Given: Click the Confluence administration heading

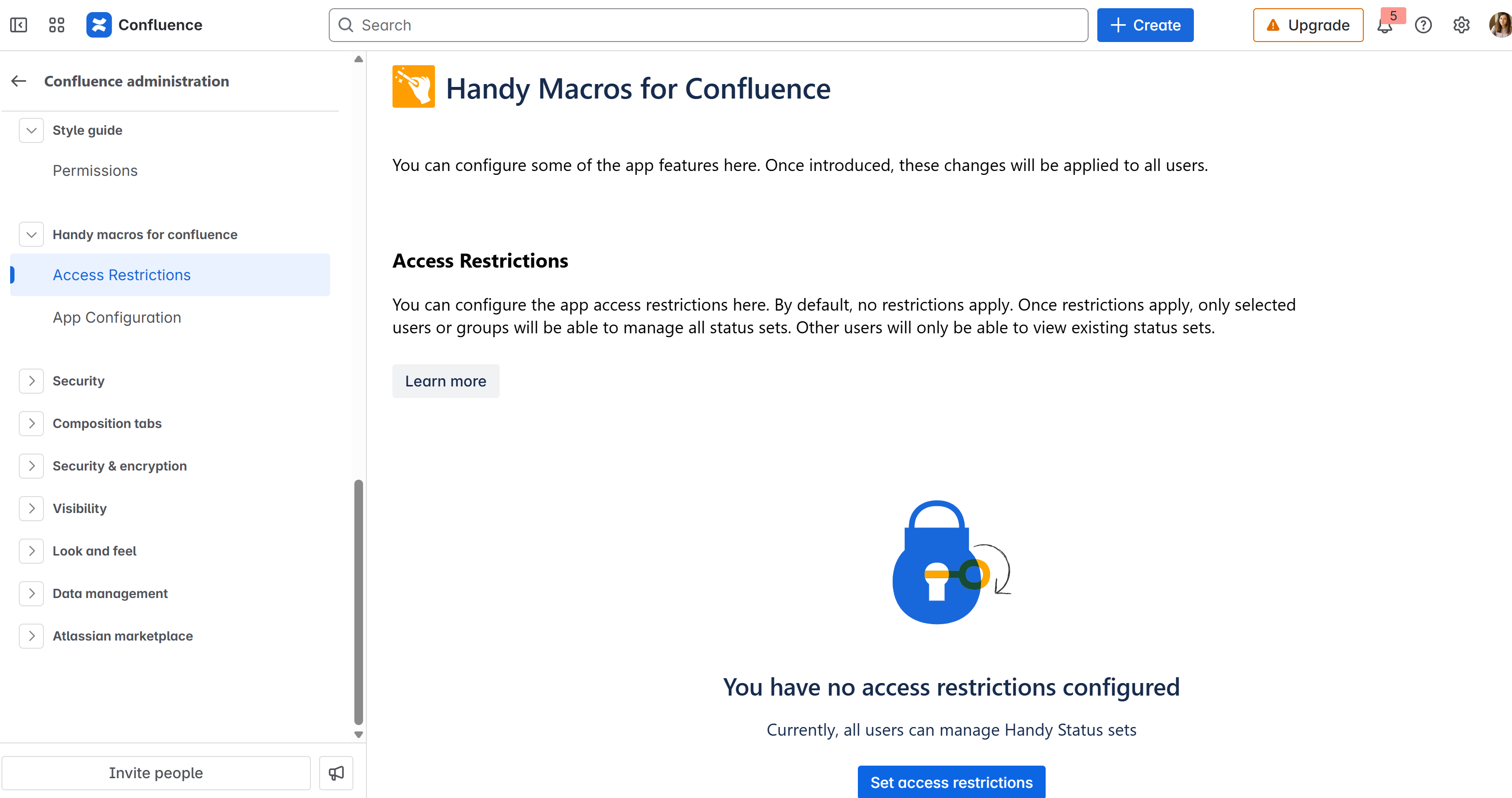Looking at the screenshot, I should click(137, 81).
